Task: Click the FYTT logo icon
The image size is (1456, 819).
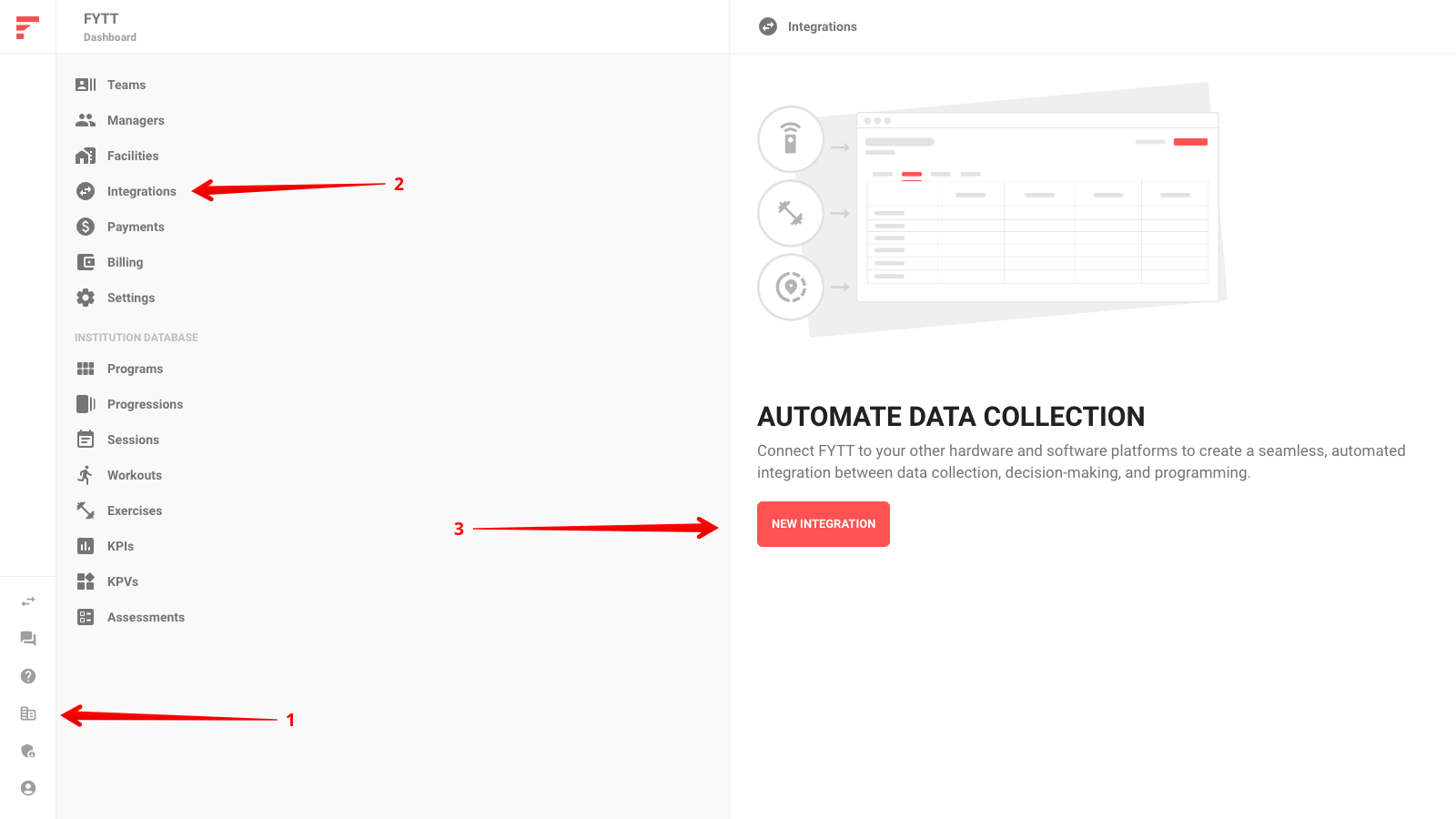Action: [27, 27]
